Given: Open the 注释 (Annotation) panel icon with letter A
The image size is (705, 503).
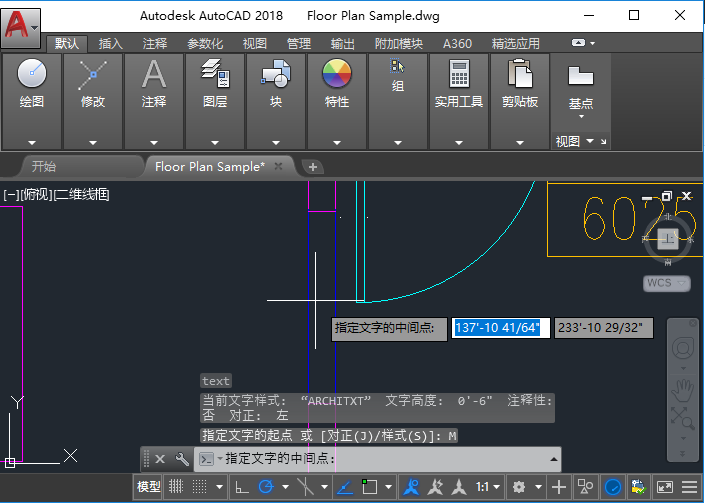Looking at the screenshot, I should click(154, 74).
